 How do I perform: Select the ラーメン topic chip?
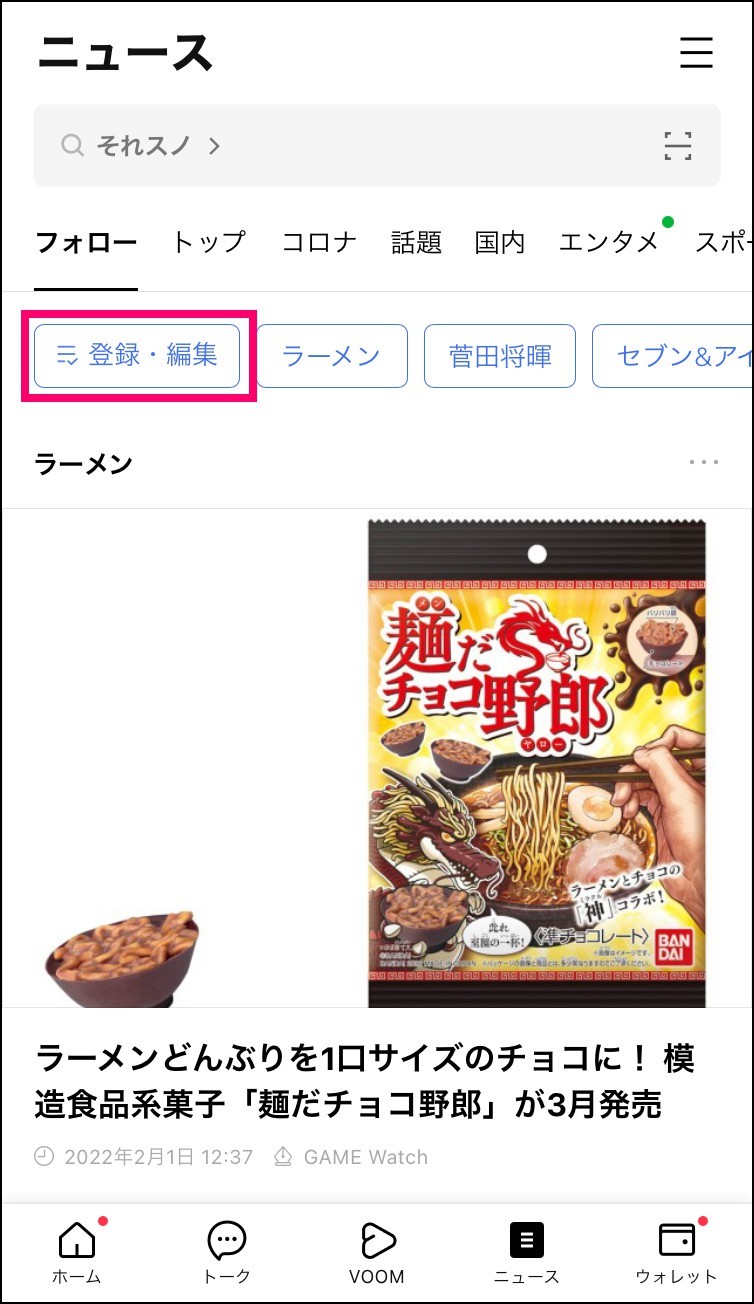[331, 356]
